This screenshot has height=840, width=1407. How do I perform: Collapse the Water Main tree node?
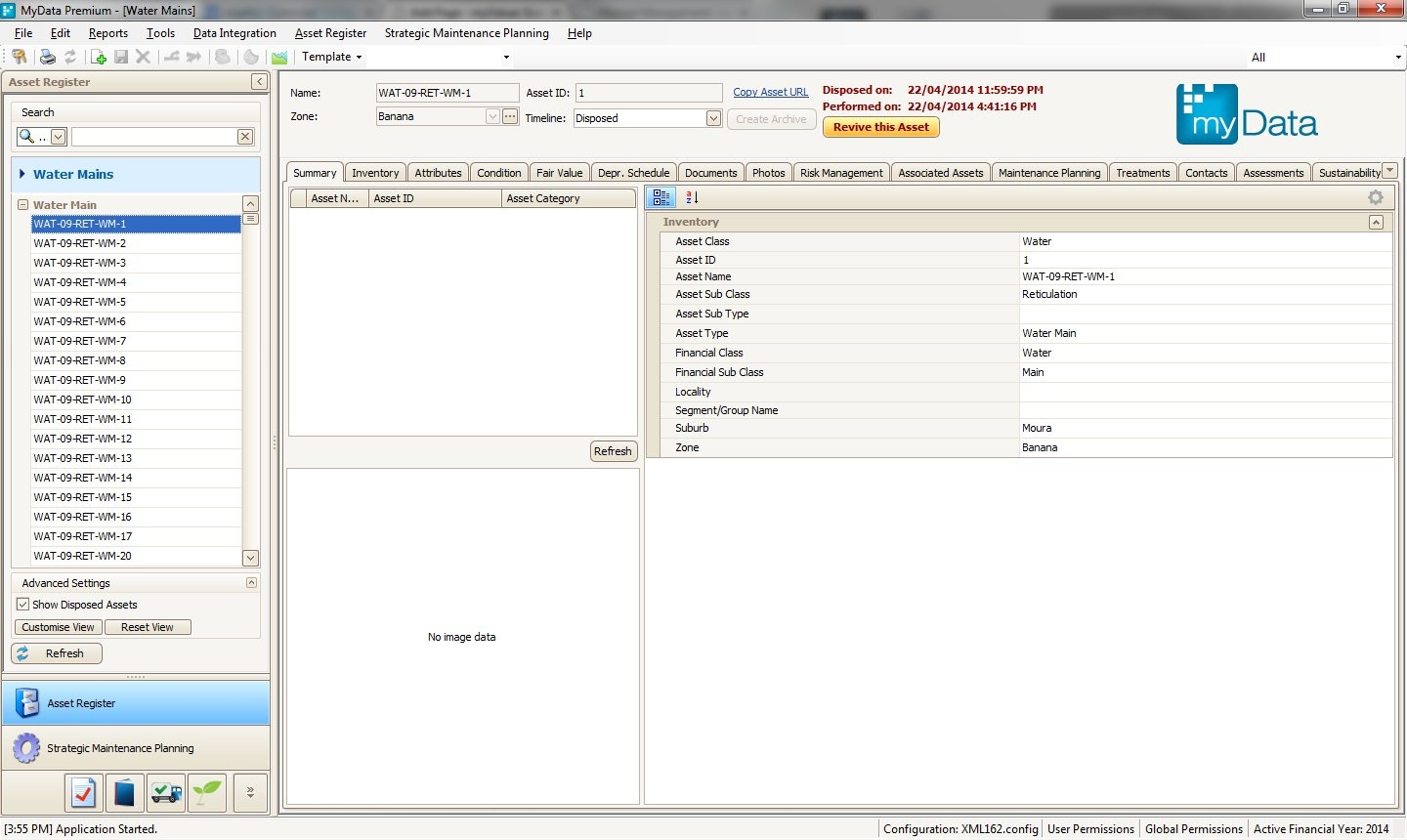click(x=22, y=205)
